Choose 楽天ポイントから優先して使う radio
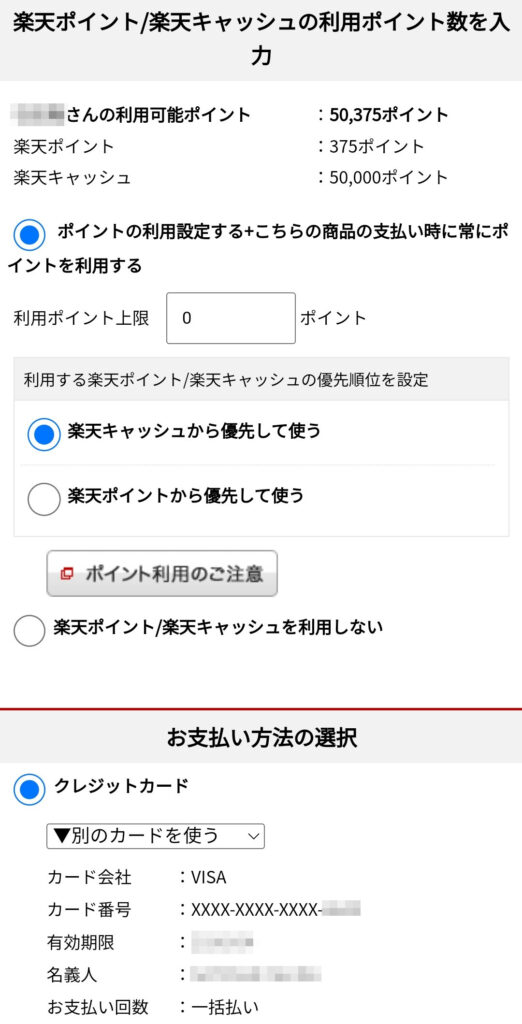This screenshot has height=1024, width=522. tap(44, 499)
